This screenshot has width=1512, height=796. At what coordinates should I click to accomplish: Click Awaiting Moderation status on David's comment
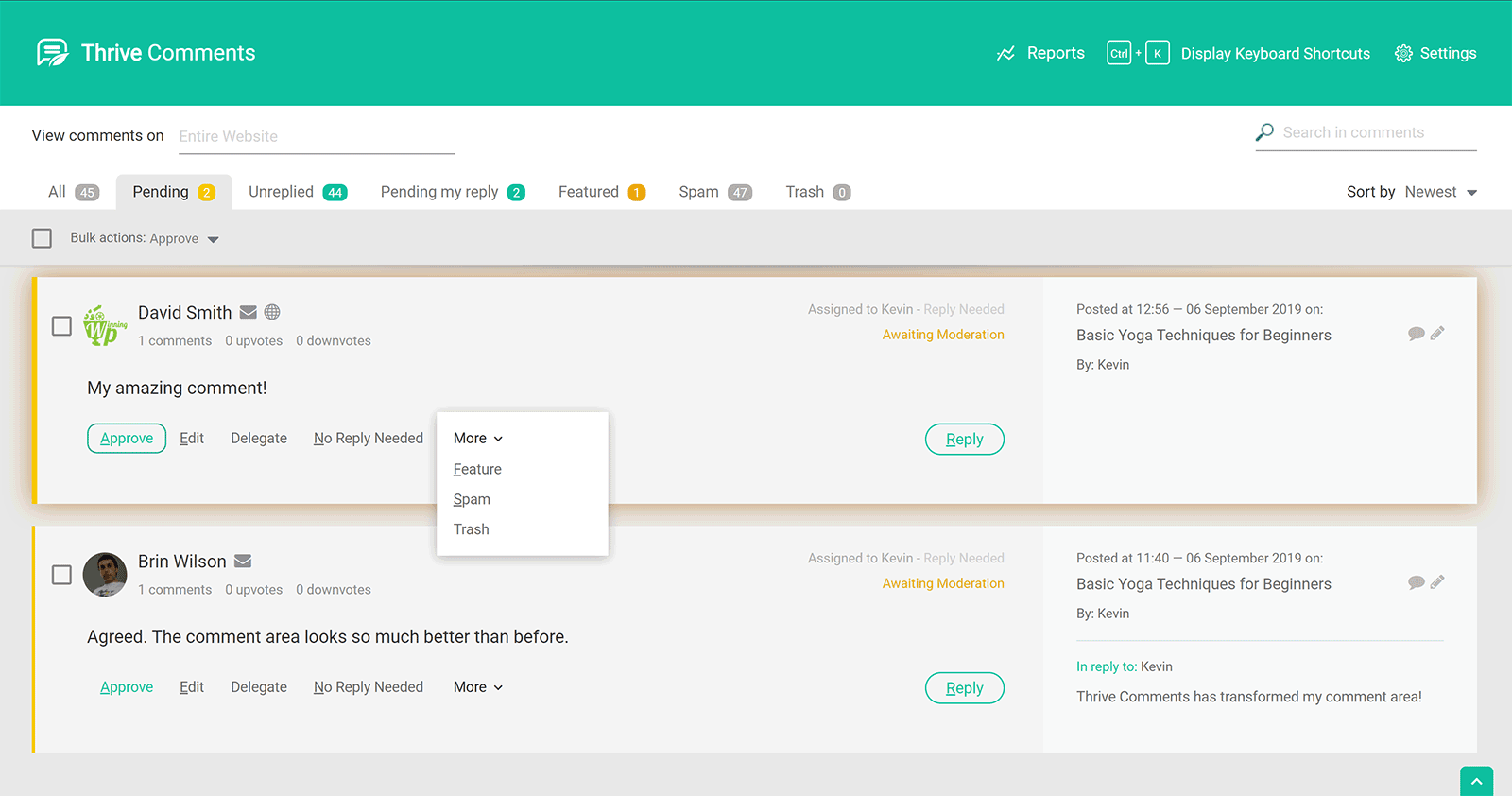(943, 335)
